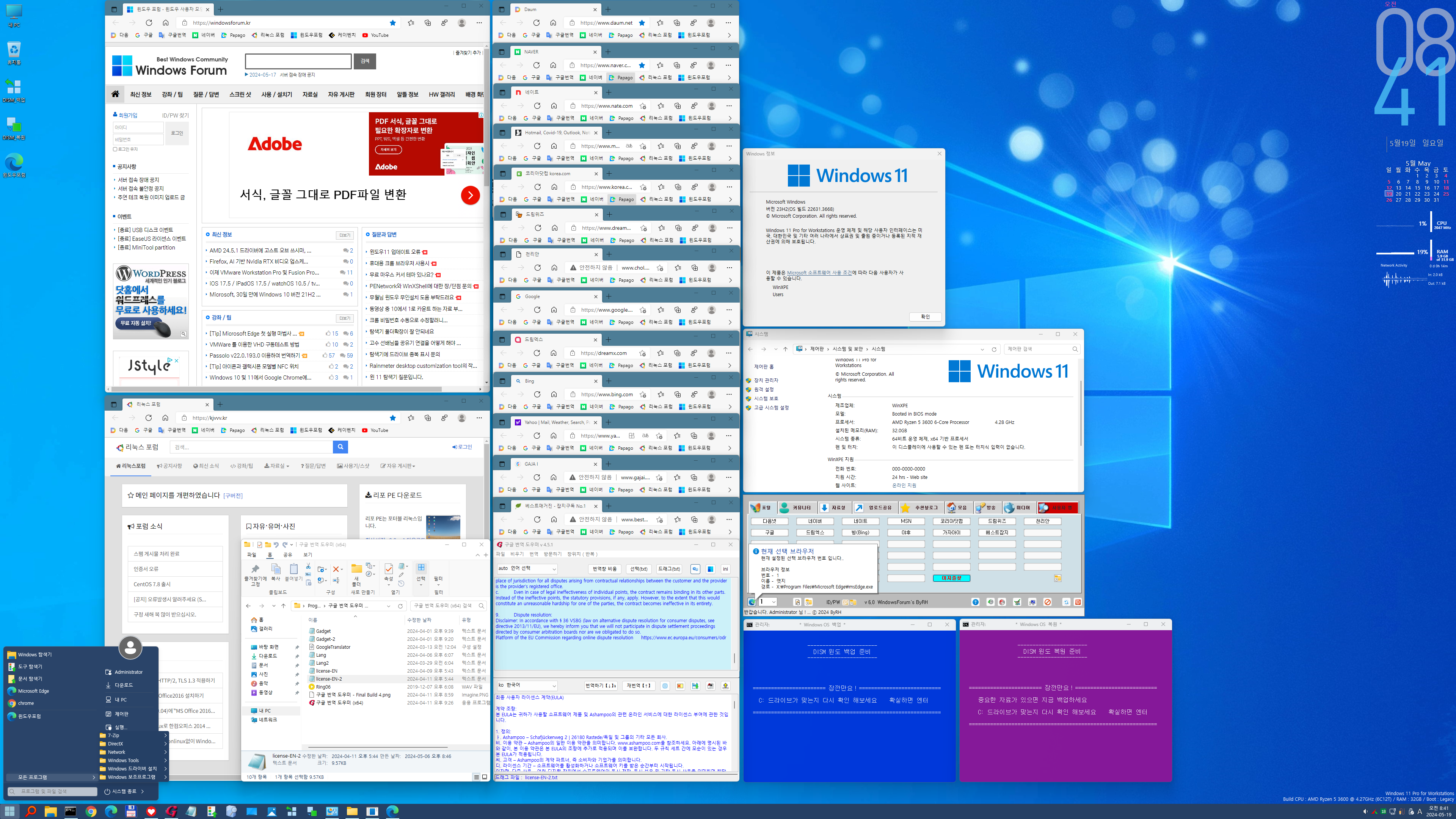The width and height of the screenshot is (1456, 819).
Task: Open 강좌 / 팁 in the Windows Forum nav bar
Action: 172,94
